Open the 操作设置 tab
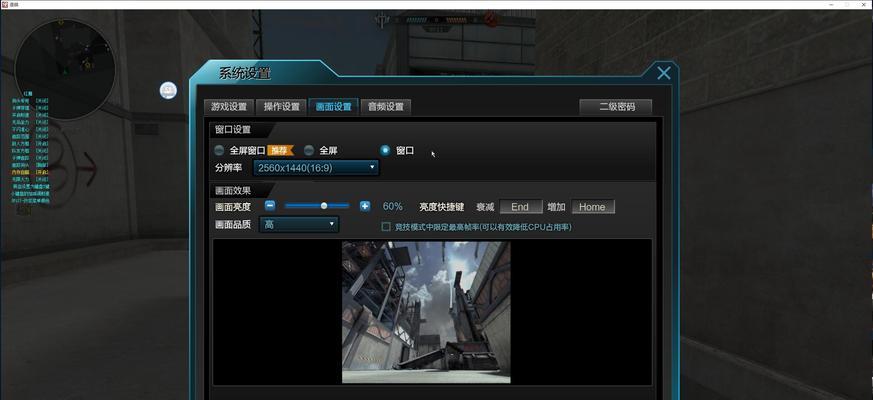873x400 pixels. [281, 107]
